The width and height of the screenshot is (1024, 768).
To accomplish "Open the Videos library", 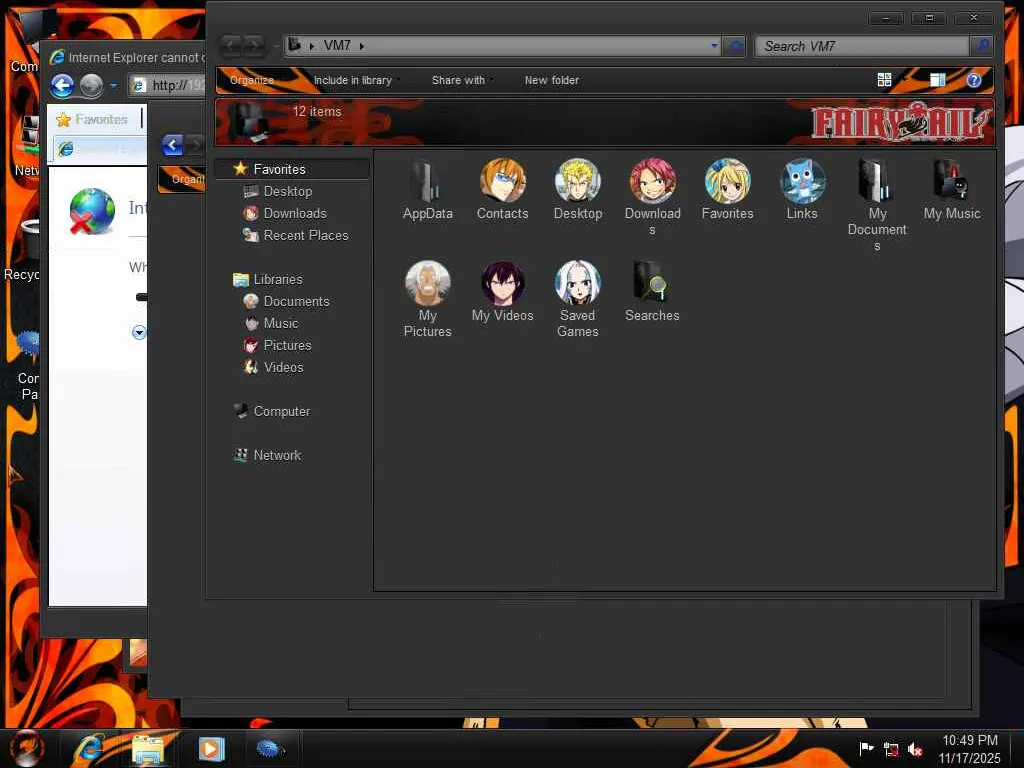I will [283, 367].
